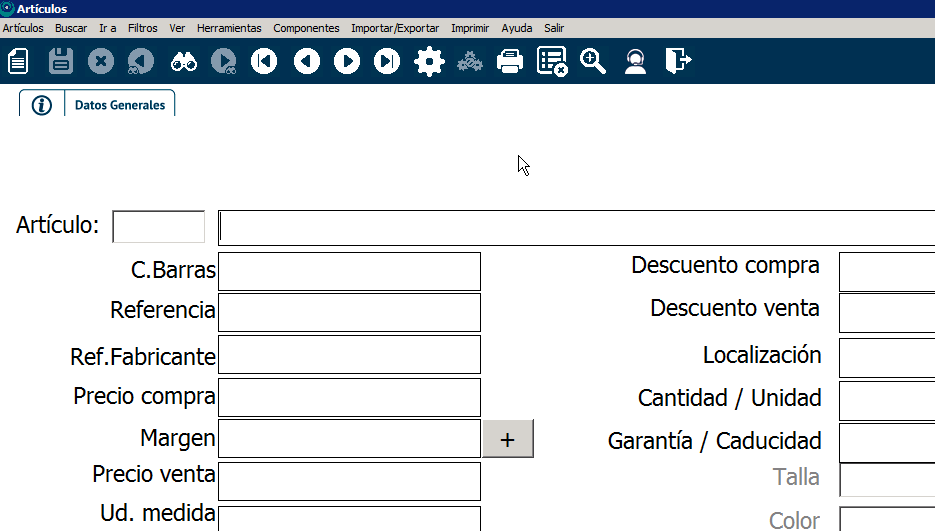The image size is (935, 531).
Task: Open settings gear in toolbar
Action: pyautogui.click(x=429, y=62)
